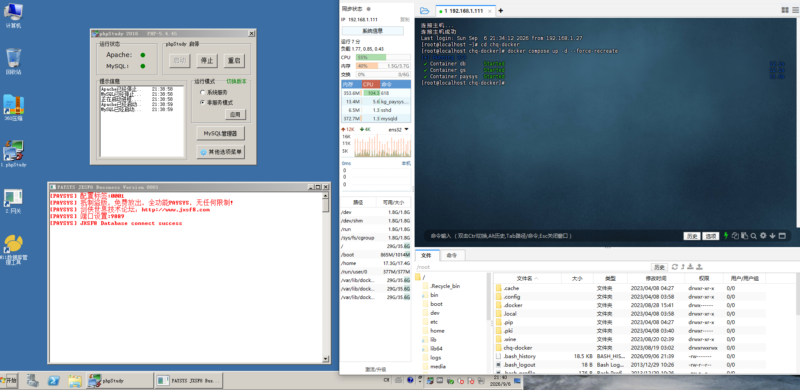Click the copy icon in the command bar
800x390 pixels.
point(735,236)
